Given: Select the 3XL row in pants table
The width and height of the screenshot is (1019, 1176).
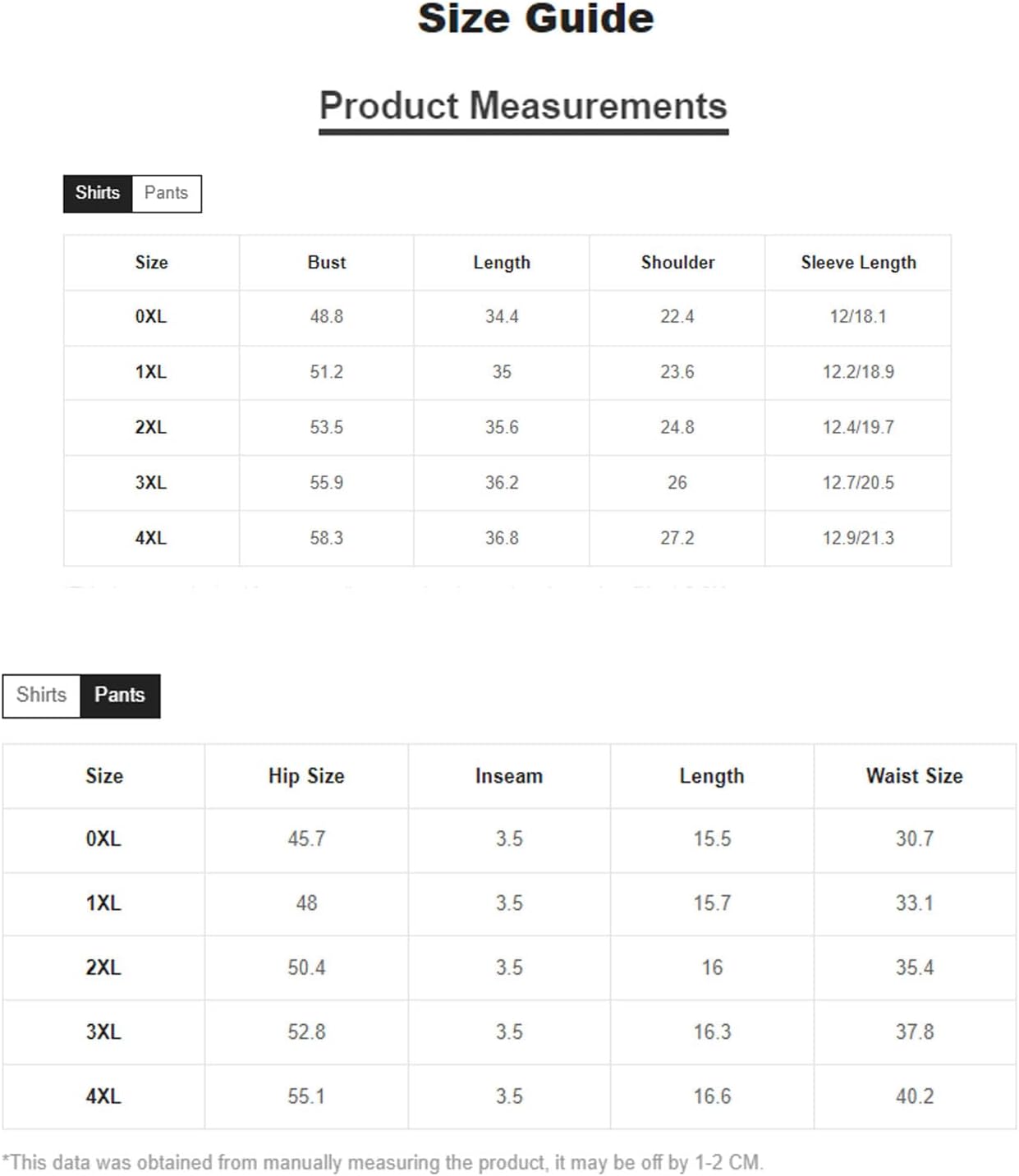Looking at the screenshot, I should (509, 1032).
